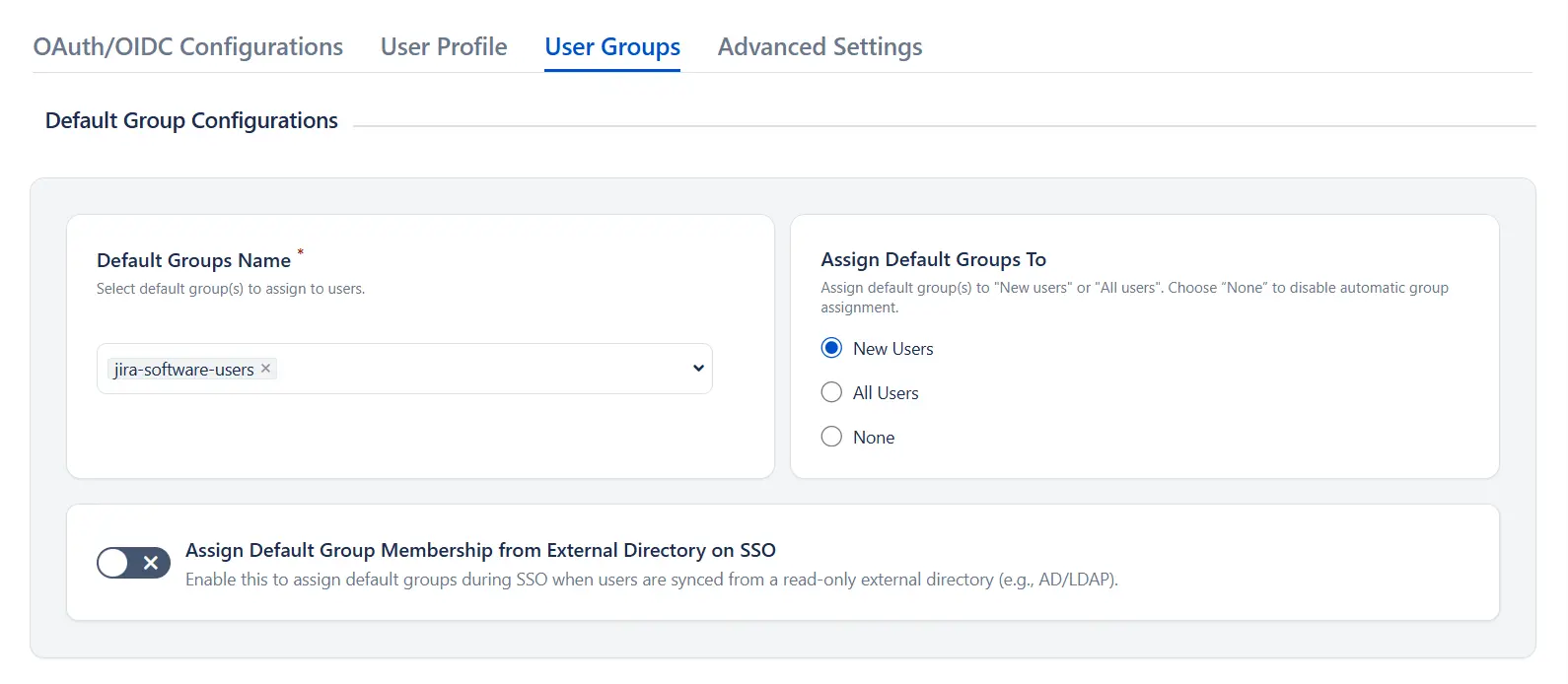
Task: Click 'Select default group(s) to assign to users.' text
Action: click(231, 289)
